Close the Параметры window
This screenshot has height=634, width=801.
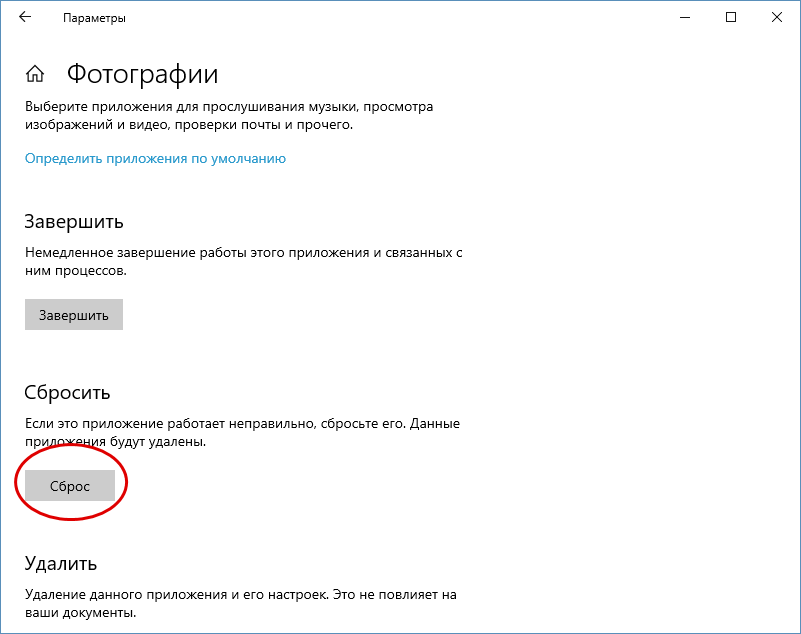pyautogui.click(x=777, y=17)
